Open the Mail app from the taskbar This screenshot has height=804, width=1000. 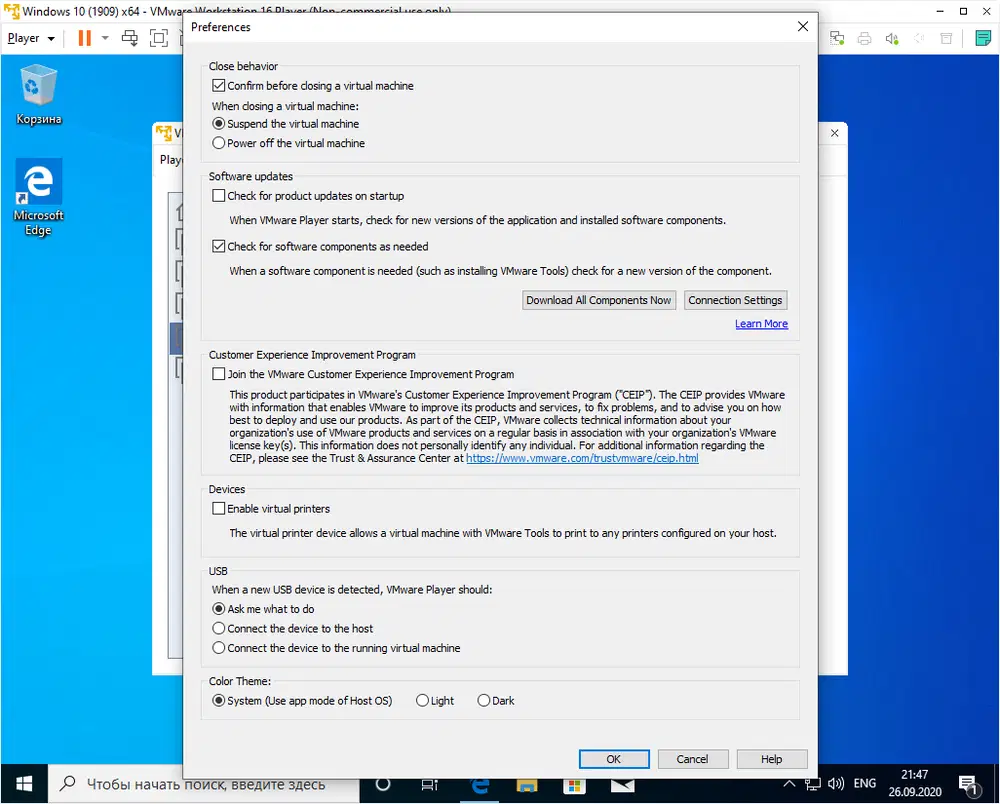622,784
